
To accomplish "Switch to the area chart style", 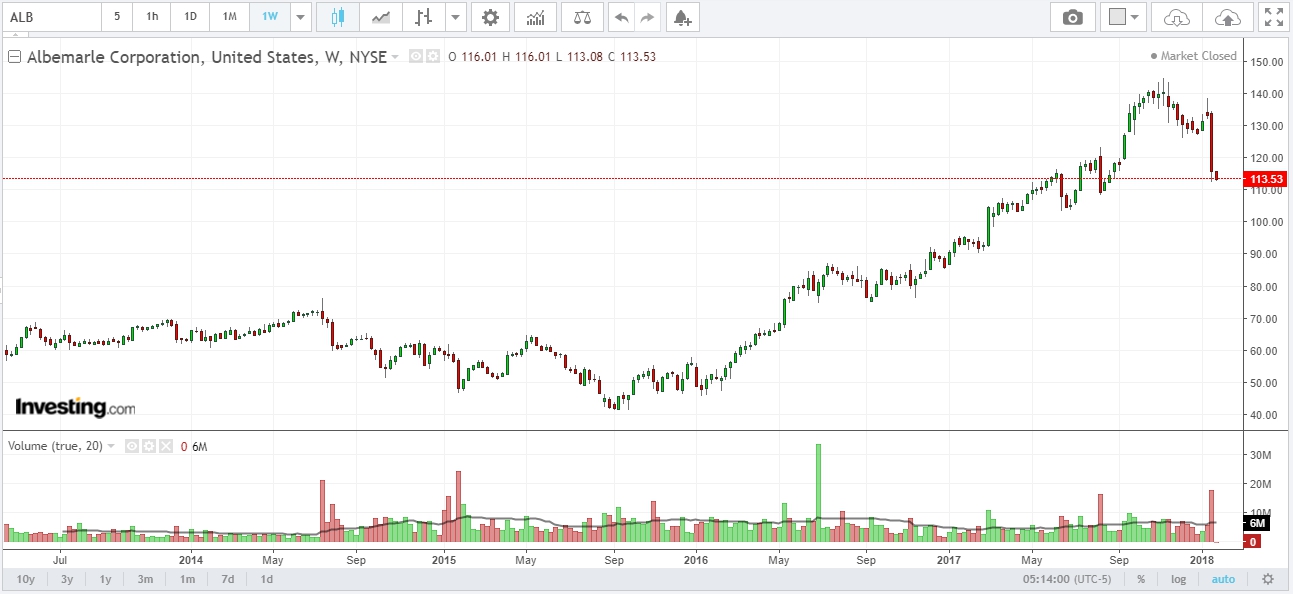I will (381, 17).
